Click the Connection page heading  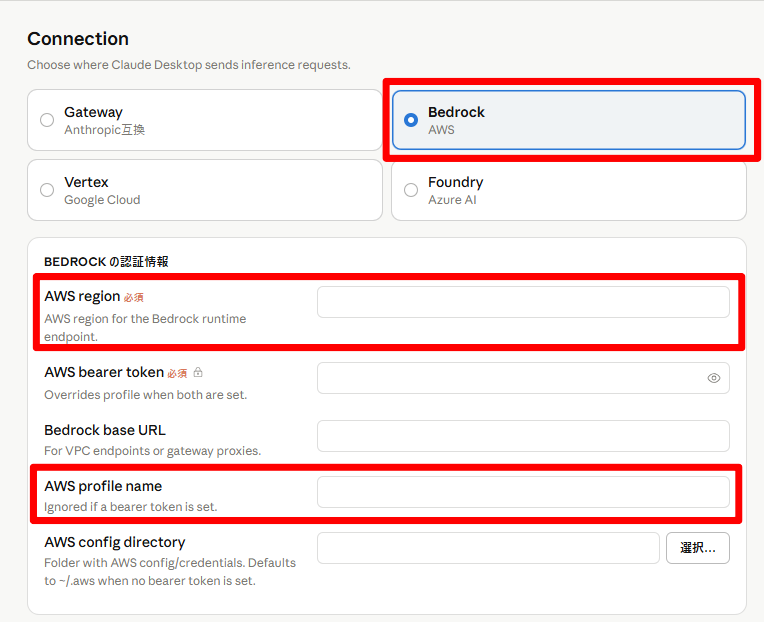coord(78,38)
